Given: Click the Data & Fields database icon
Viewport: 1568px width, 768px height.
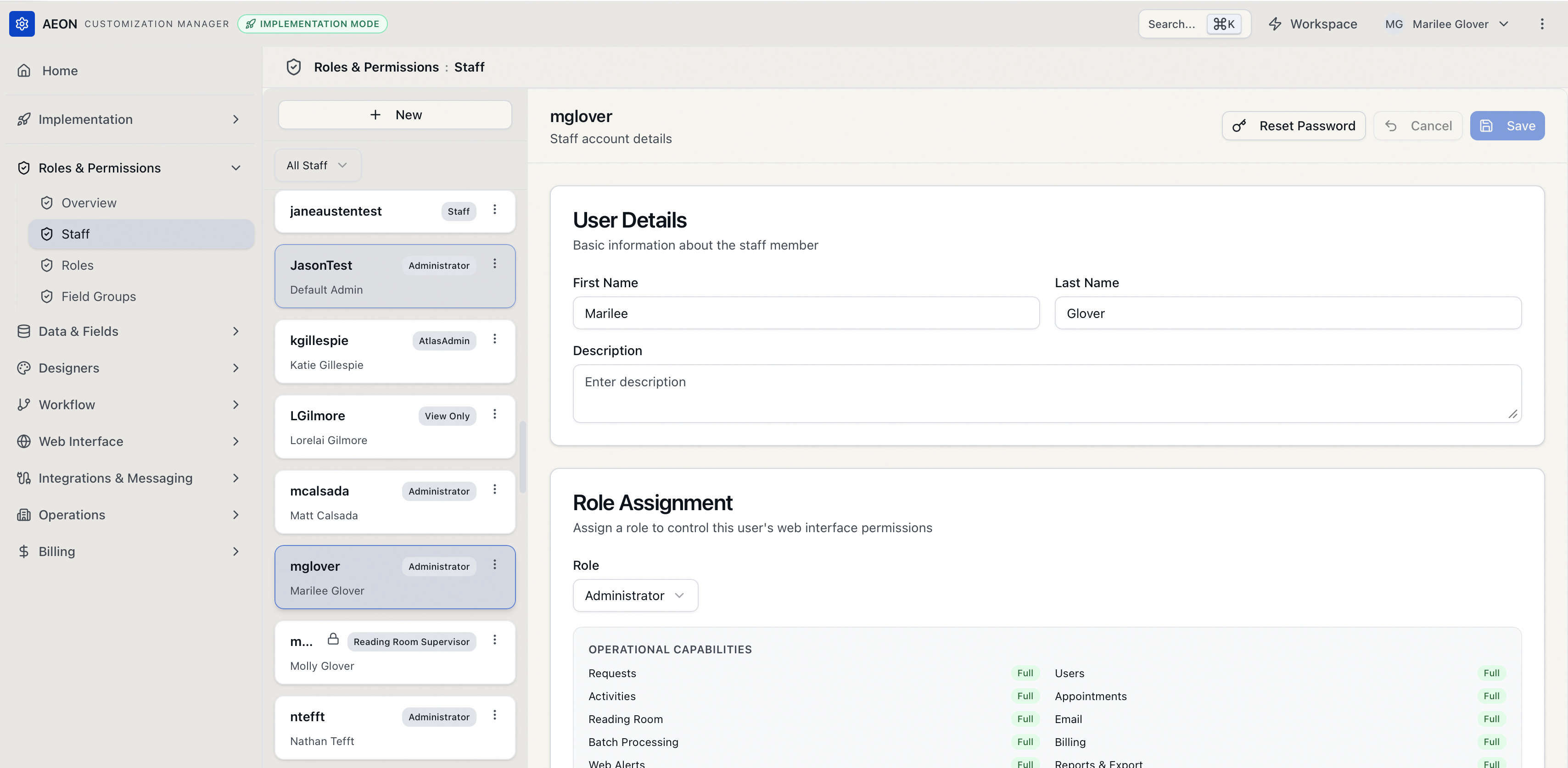Looking at the screenshot, I should [24, 331].
